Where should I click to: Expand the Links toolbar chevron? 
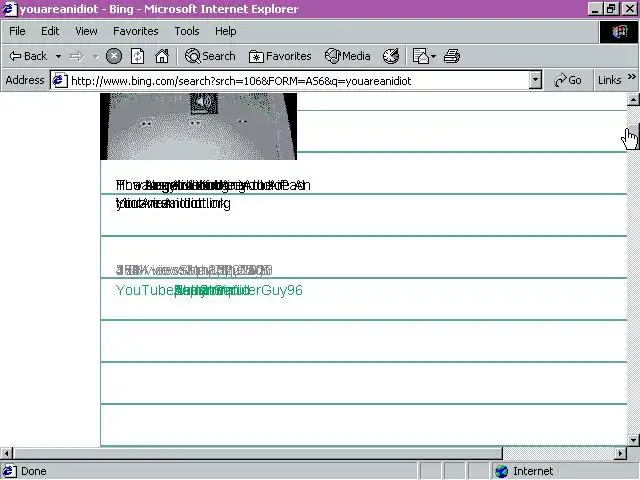click(x=631, y=77)
